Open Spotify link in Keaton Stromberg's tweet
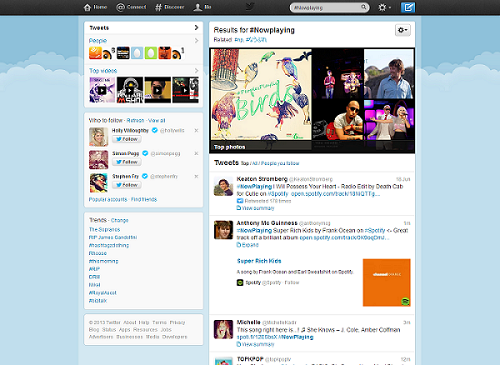This screenshot has width=500, height=365. 335,194
